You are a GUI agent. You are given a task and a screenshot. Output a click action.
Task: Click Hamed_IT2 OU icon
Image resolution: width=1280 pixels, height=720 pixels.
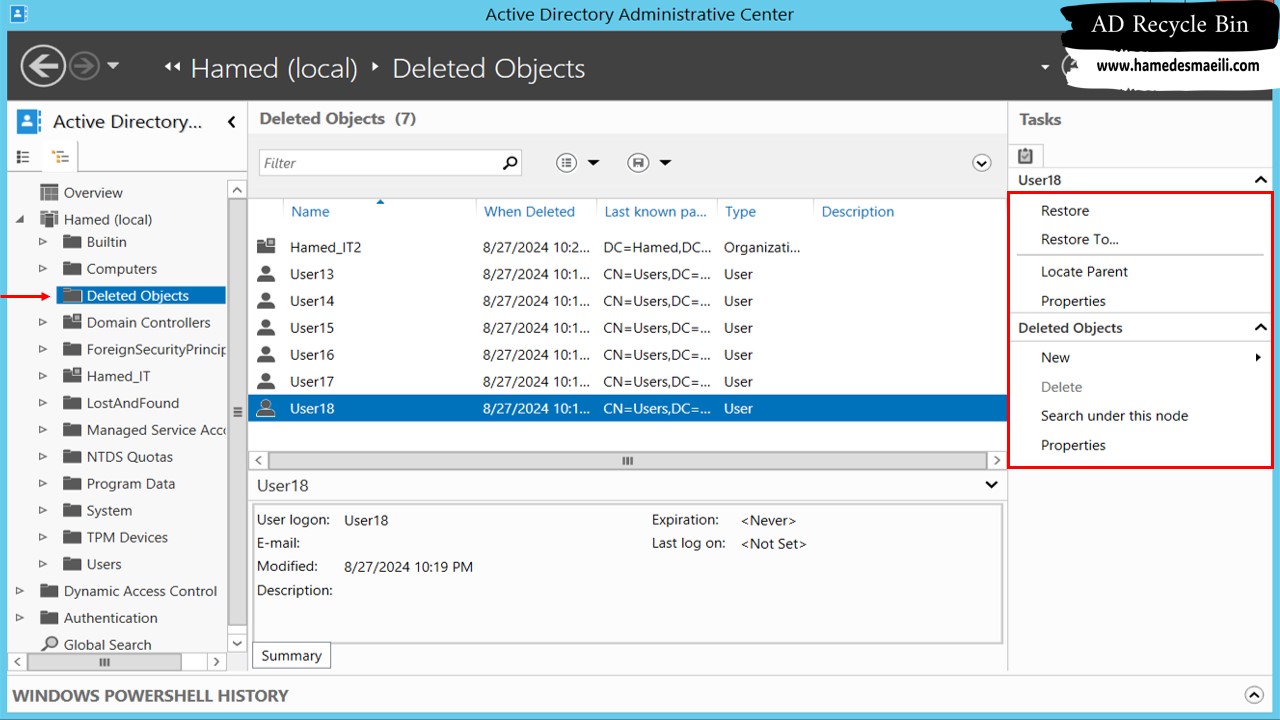pyautogui.click(x=265, y=246)
